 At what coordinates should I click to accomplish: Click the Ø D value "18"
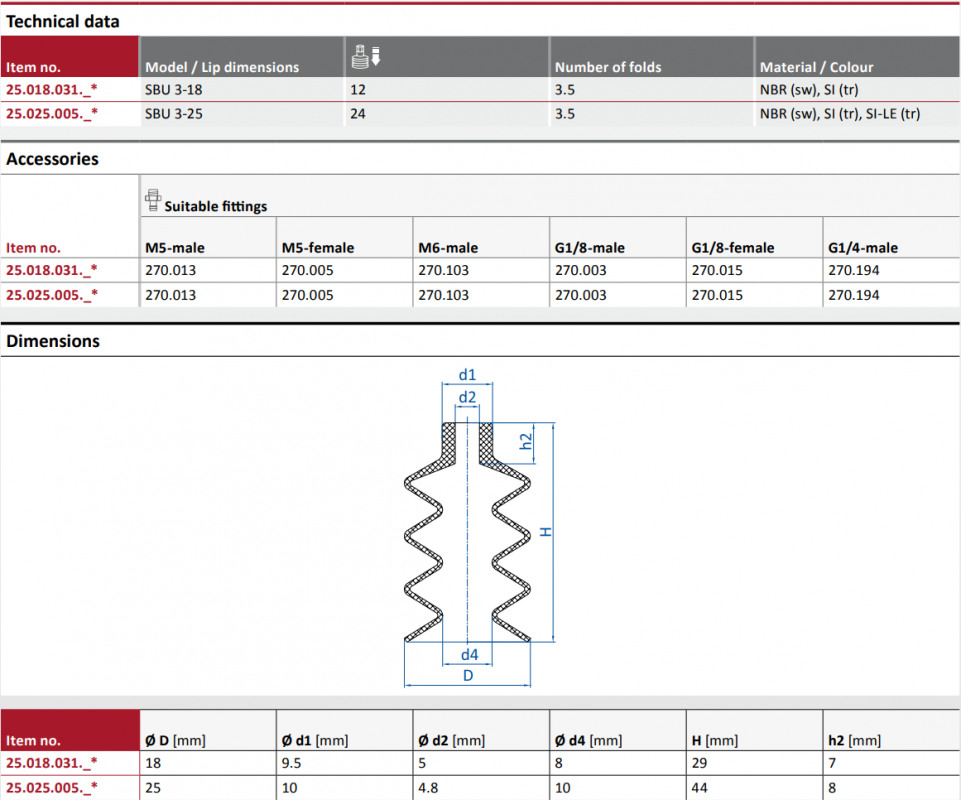click(x=153, y=763)
